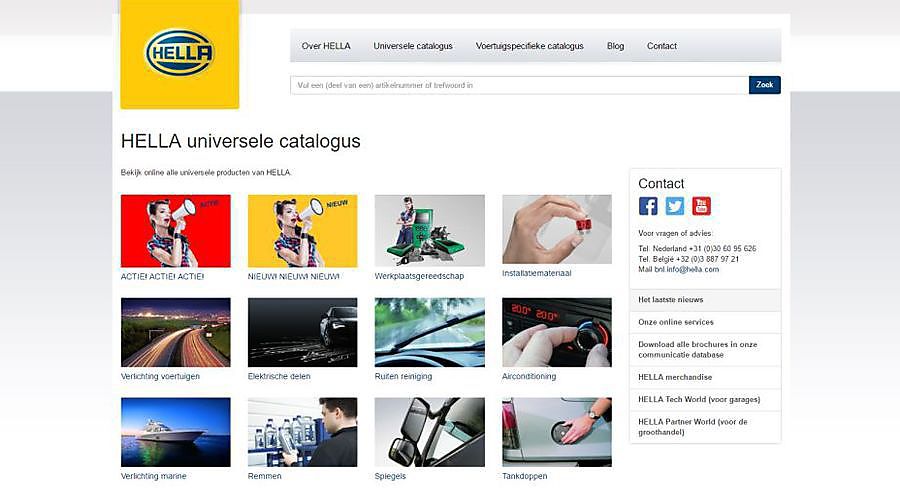
Task: Open the Facebook icon in Contact panel
Action: point(648,206)
